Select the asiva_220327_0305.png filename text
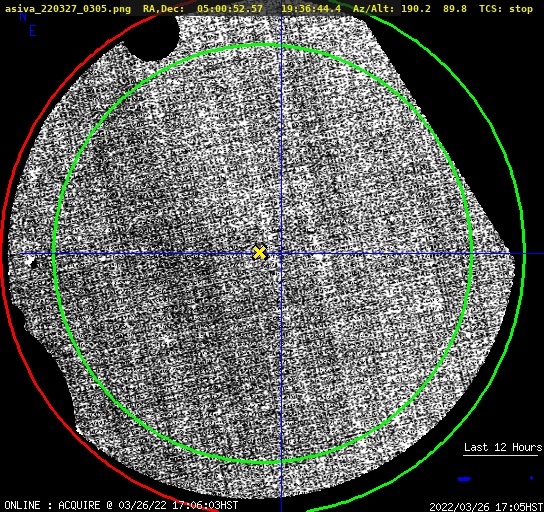The height and width of the screenshot is (512, 544). (x=68, y=9)
